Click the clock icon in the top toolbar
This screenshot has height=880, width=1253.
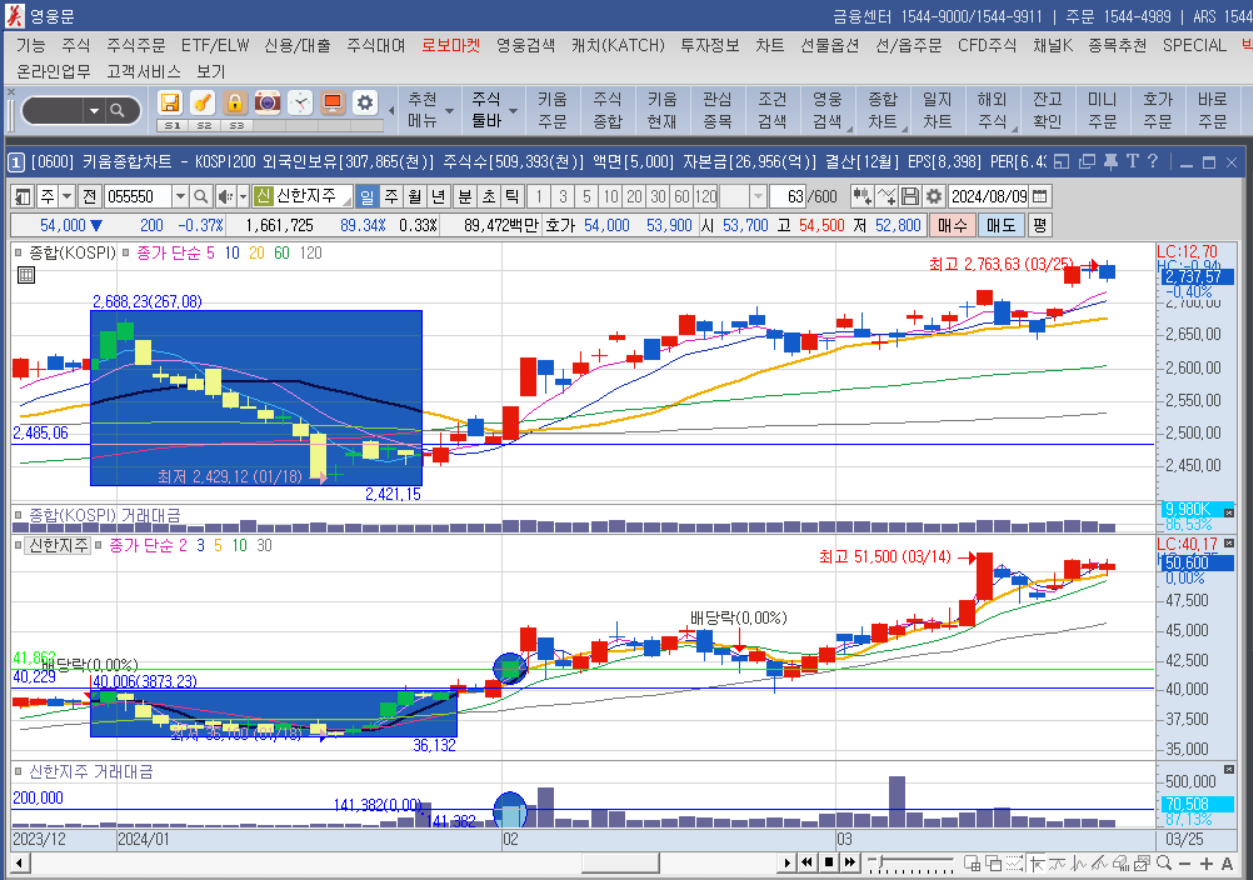300,103
